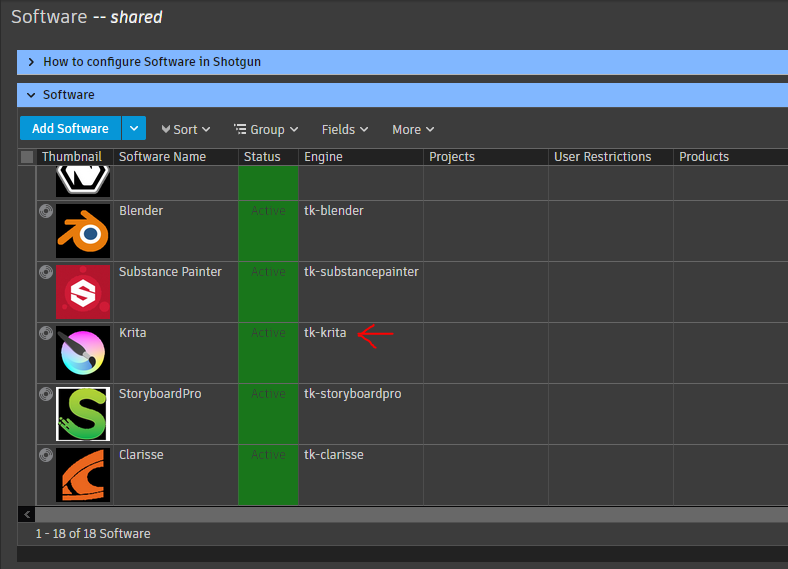Click the Products column header

(x=731, y=157)
